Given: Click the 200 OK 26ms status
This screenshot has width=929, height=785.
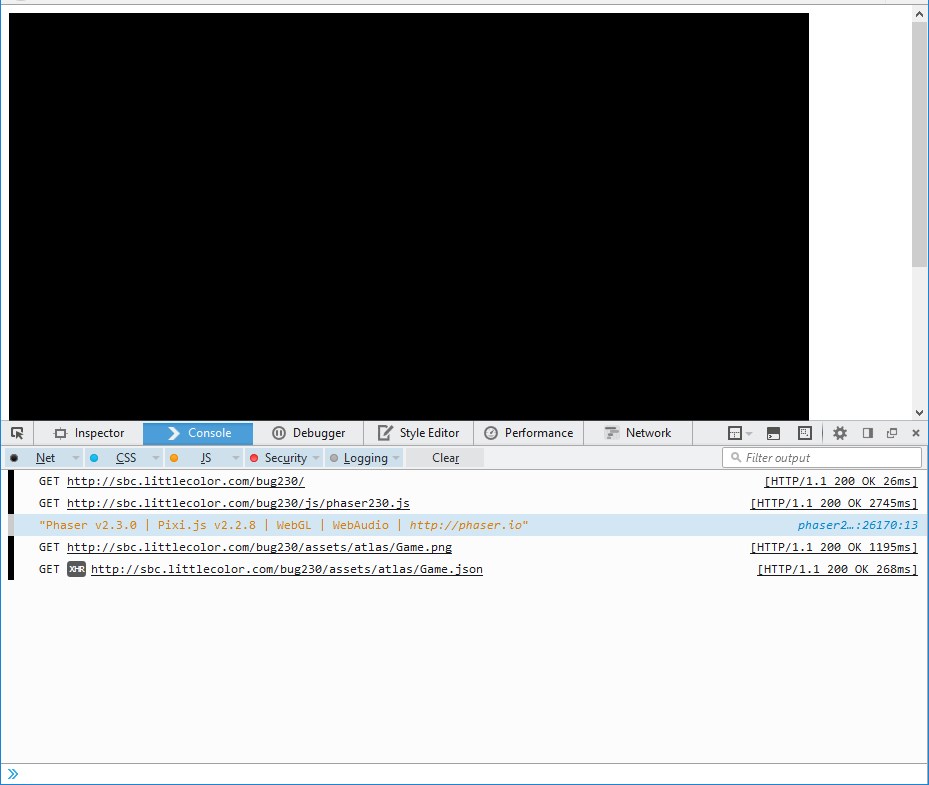Looking at the screenshot, I should [x=841, y=481].
